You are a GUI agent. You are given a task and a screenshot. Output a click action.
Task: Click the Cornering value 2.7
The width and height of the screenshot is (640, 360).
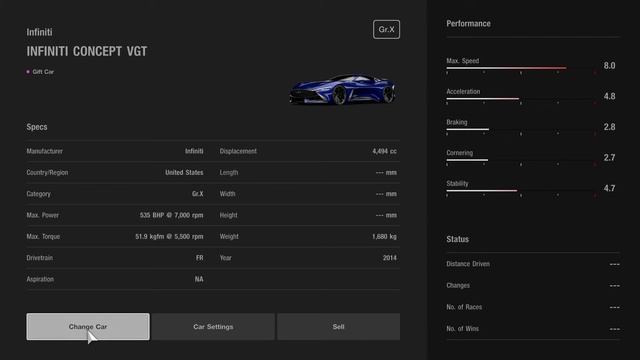point(609,158)
